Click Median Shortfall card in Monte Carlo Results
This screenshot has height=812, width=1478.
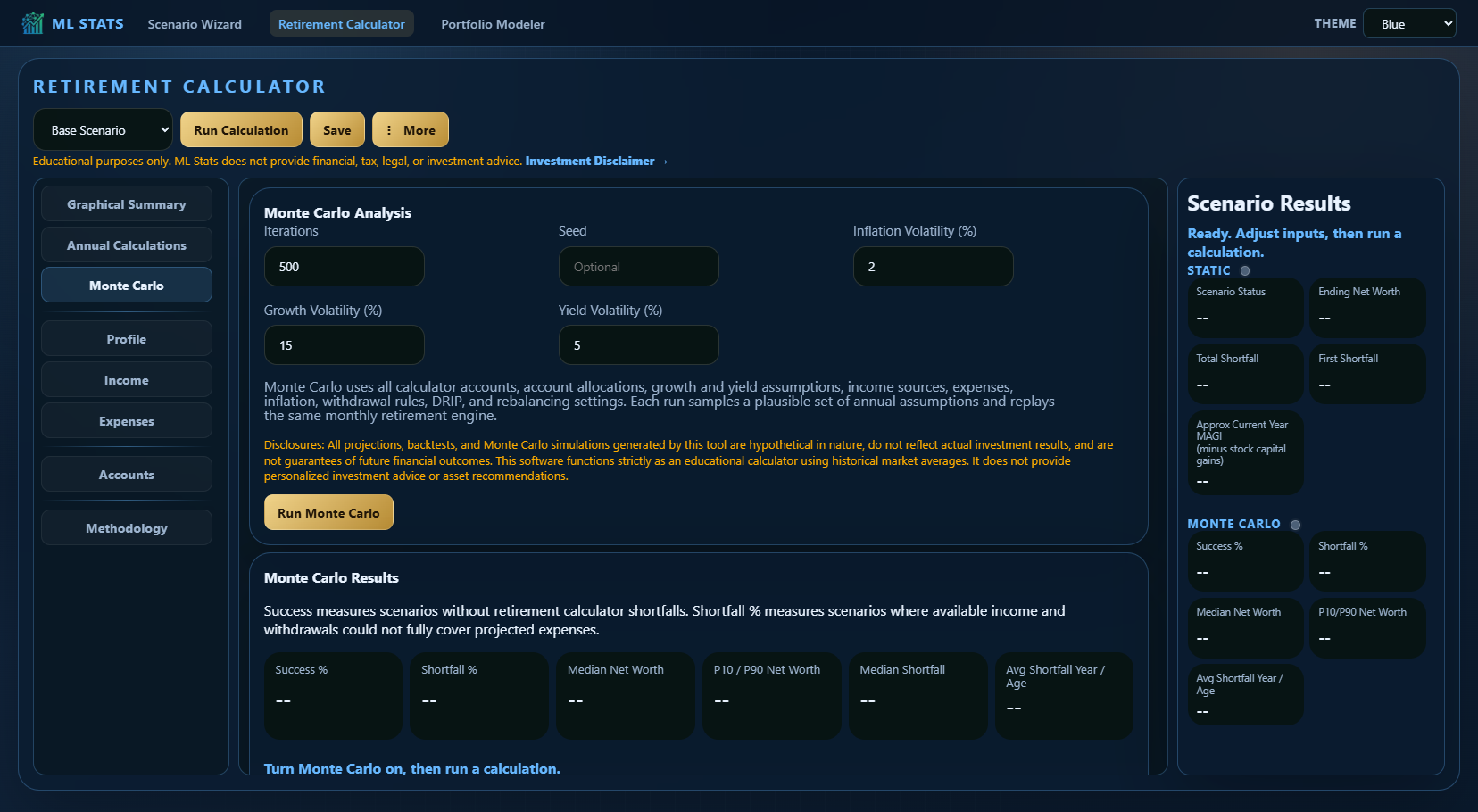(x=918, y=696)
